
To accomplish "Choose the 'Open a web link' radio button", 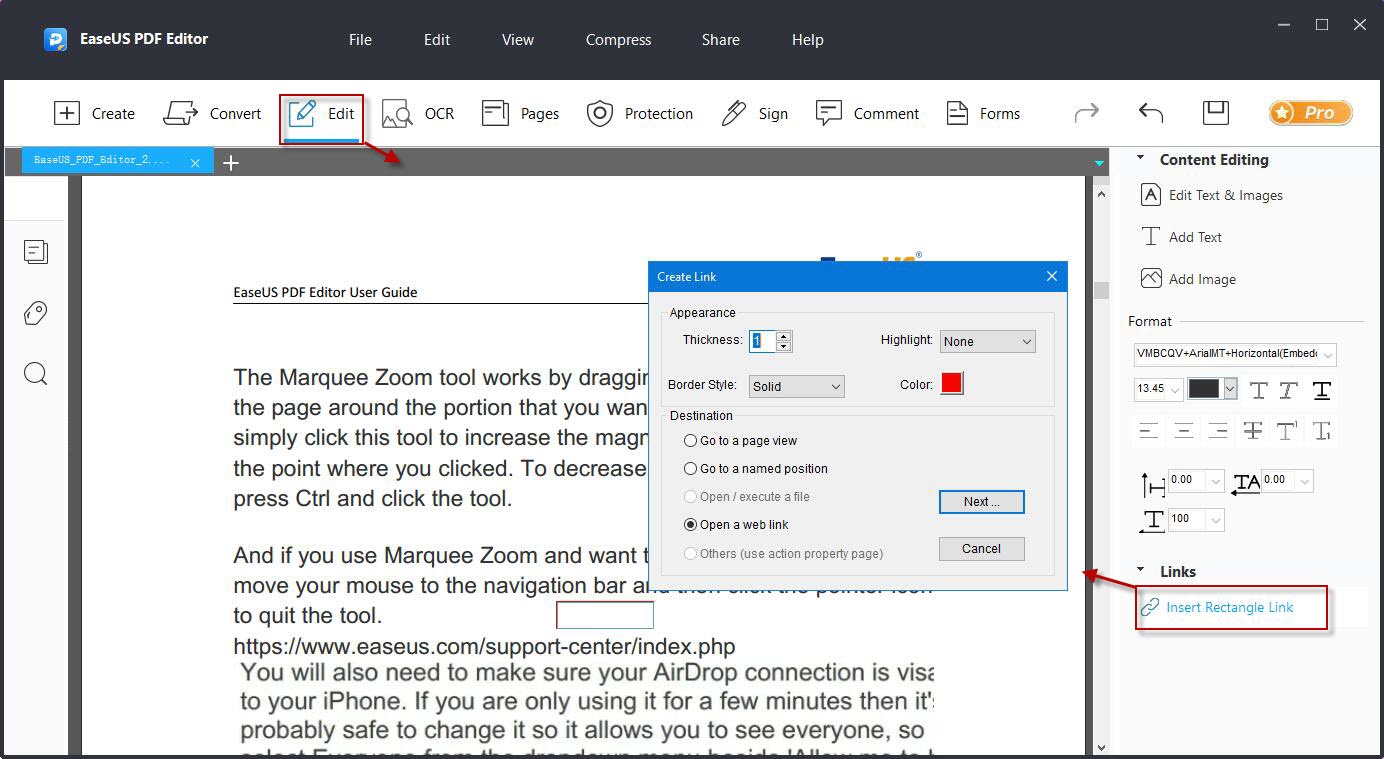I will pos(690,525).
